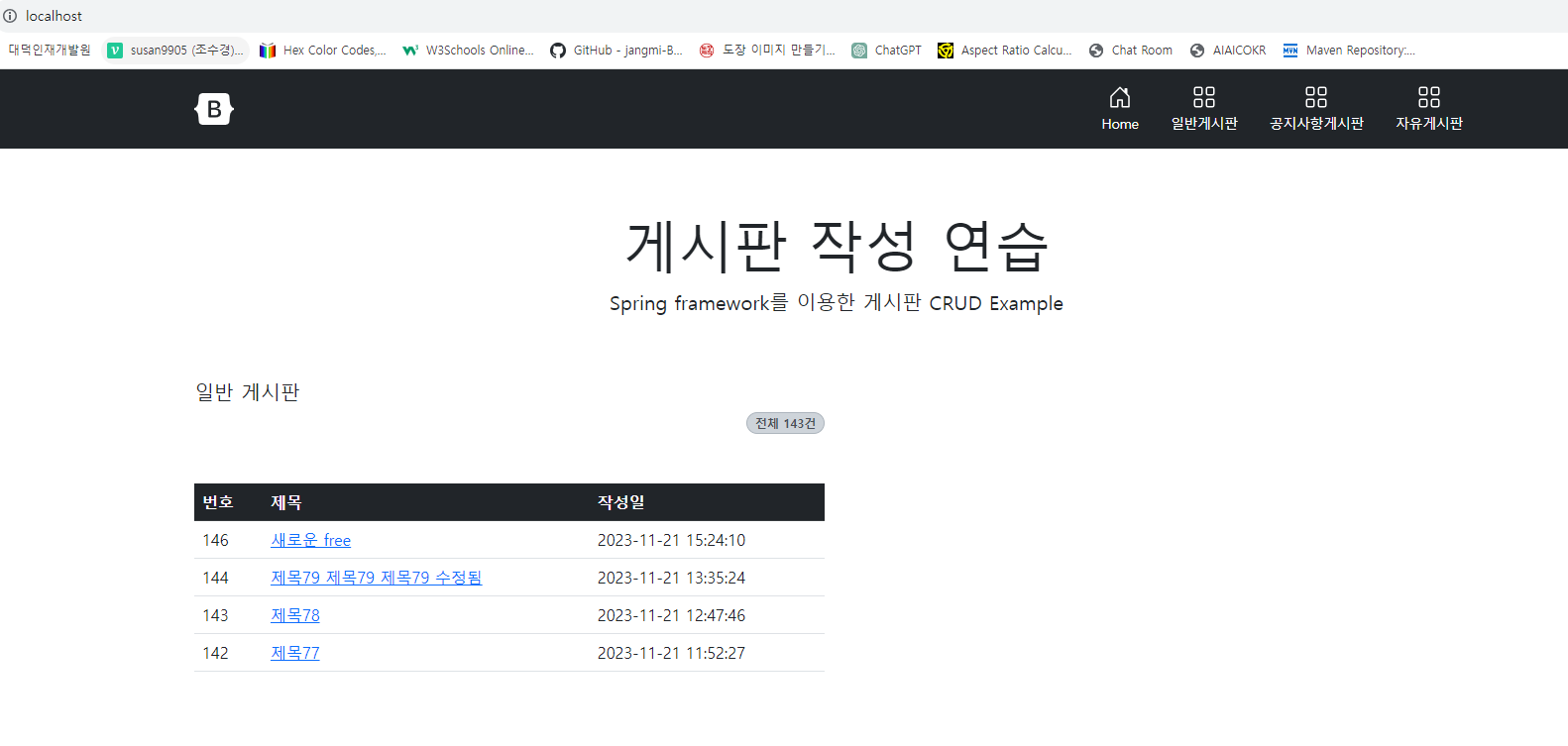Click the Aspect Ratio Calculator bookmark icon
This screenshot has height=746, width=1568.
(x=946, y=51)
